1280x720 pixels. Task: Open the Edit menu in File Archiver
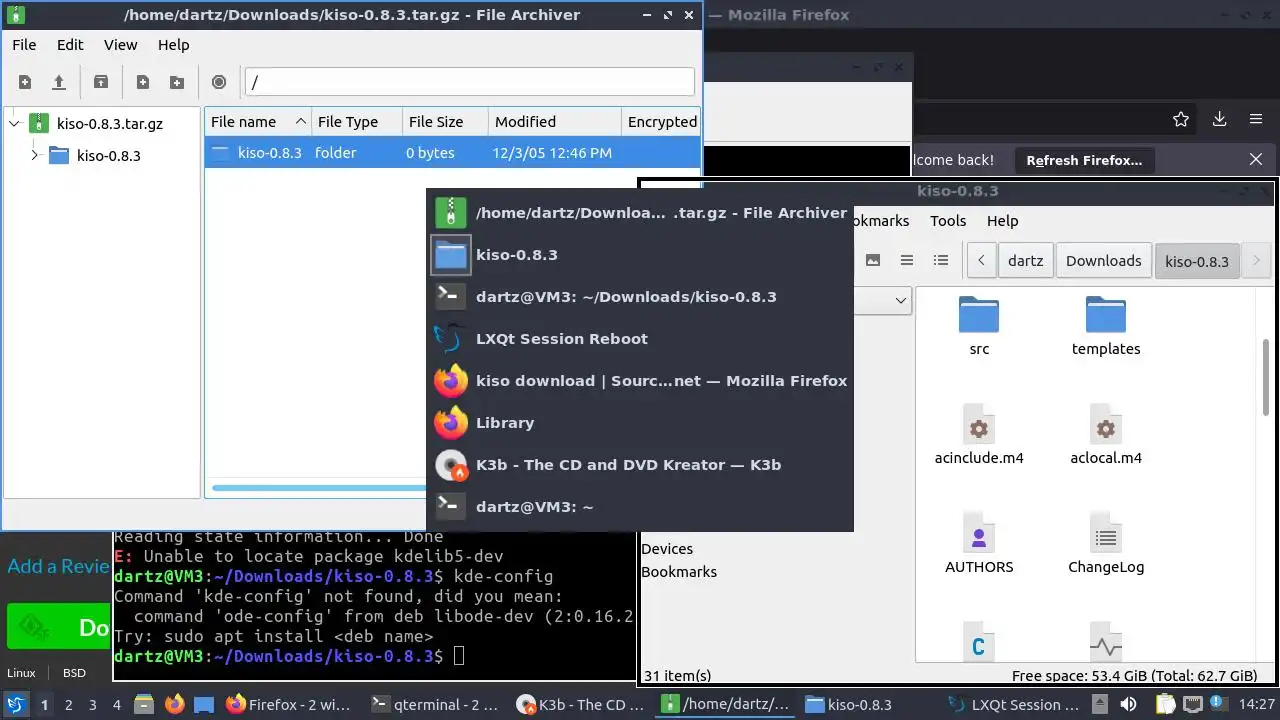click(x=70, y=45)
